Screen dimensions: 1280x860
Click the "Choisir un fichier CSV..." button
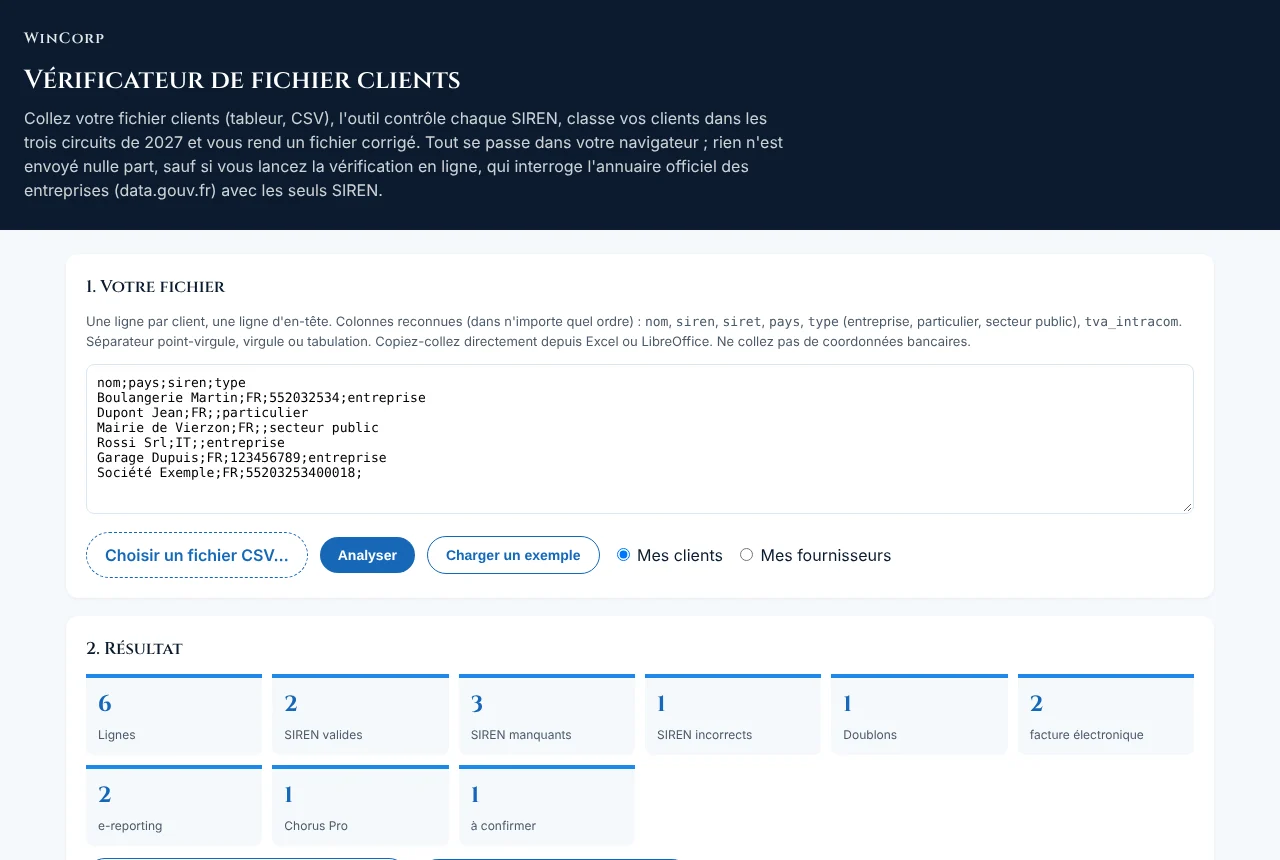click(x=197, y=555)
